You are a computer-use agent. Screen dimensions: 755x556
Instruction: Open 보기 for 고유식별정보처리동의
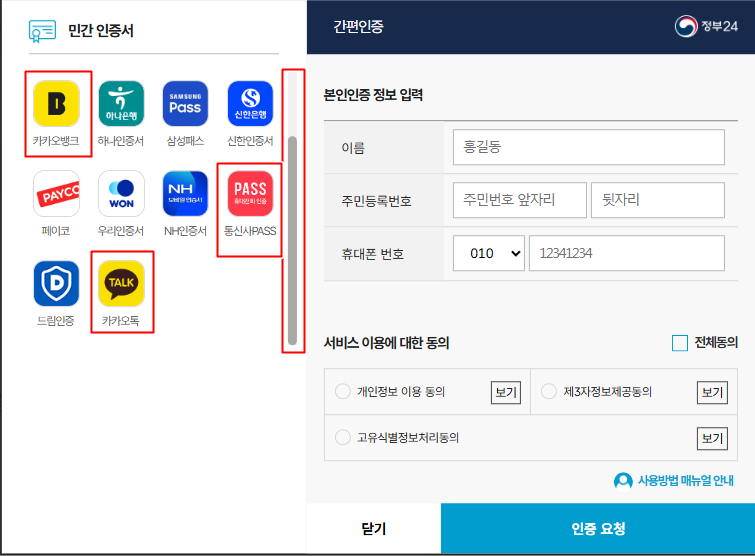712,439
